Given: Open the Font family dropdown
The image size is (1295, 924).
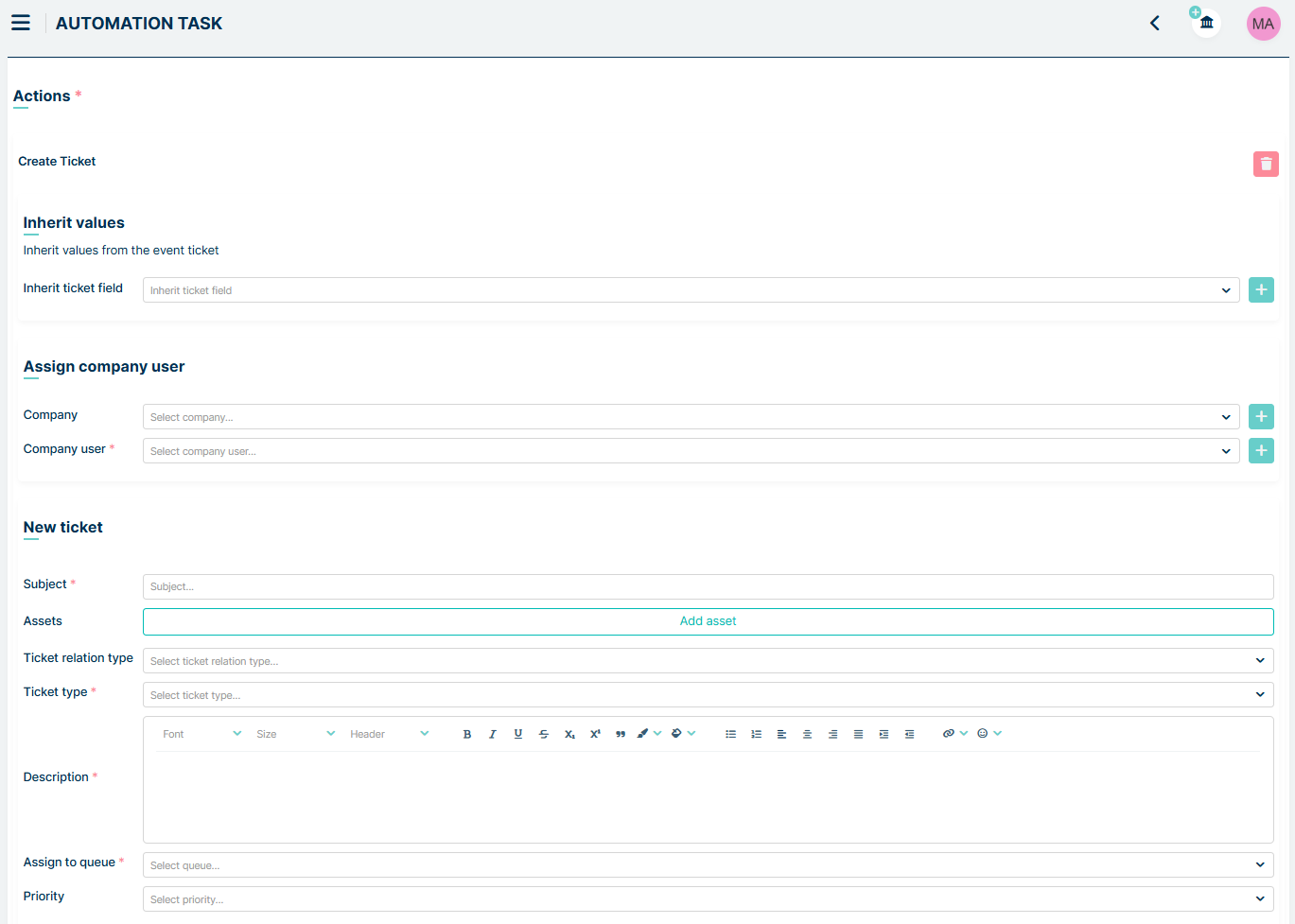Looking at the screenshot, I should tap(201, 734).
